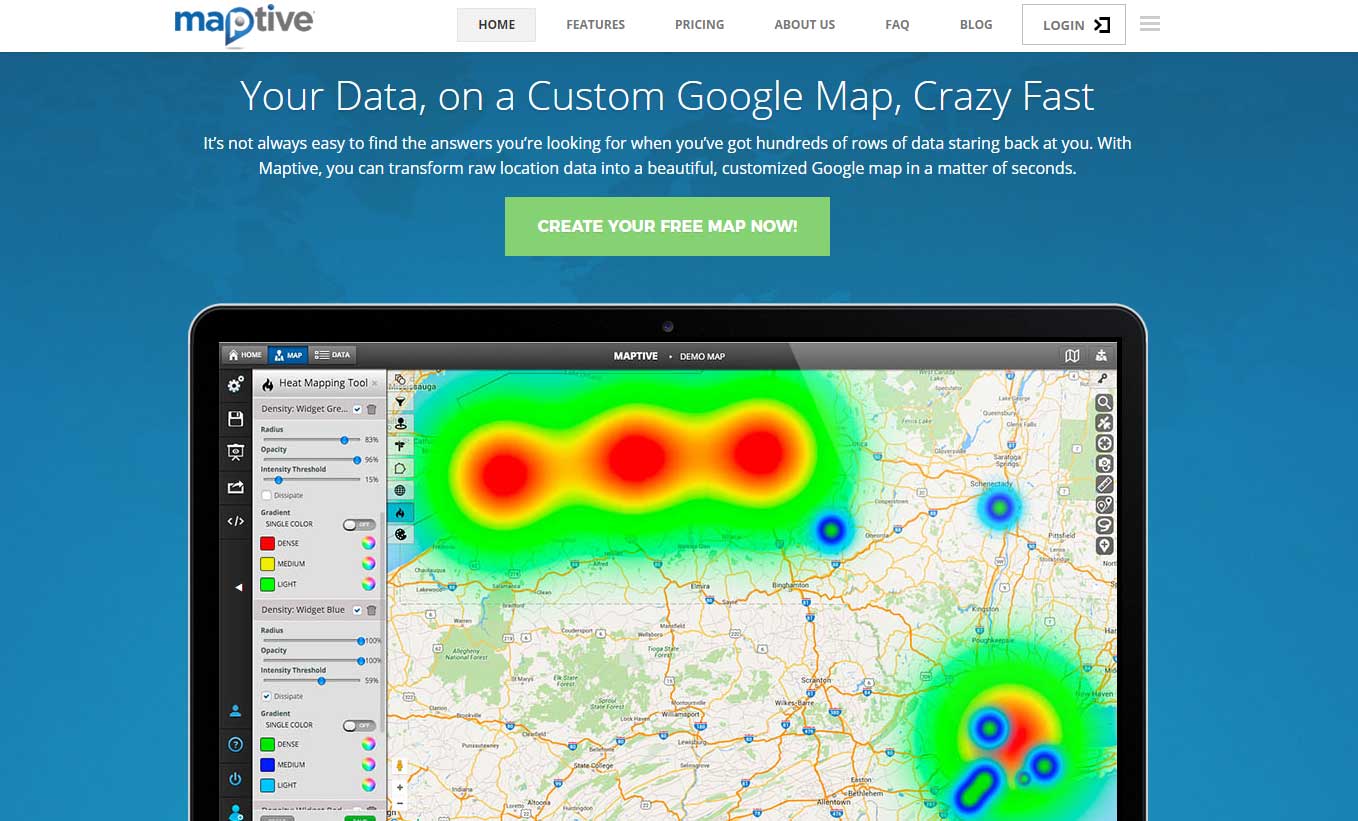Open the PRICING navigation item
The width and height of the screenshot is (1358, 821).
pos(699,25)
